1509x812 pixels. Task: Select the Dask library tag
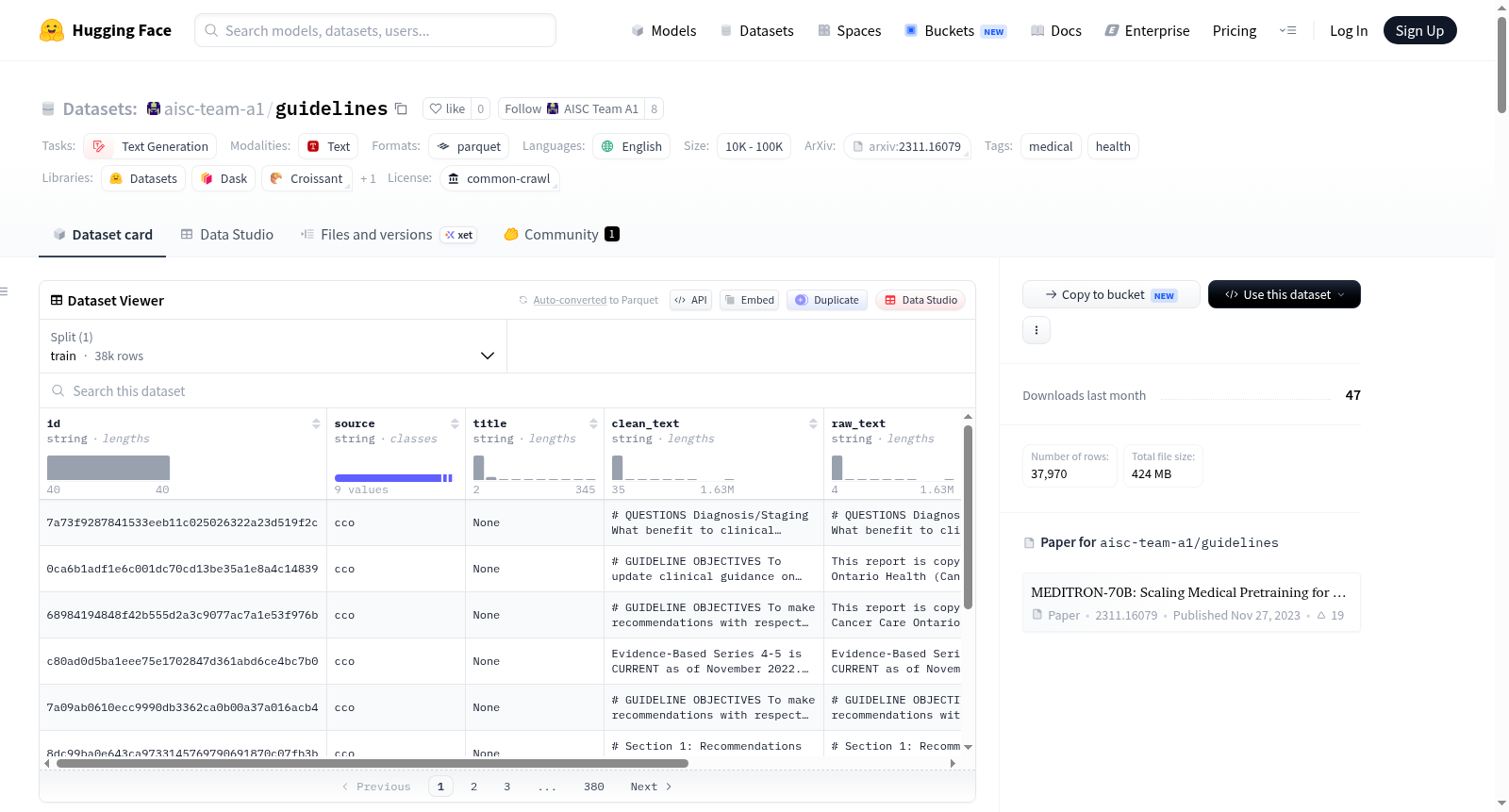pos(224,178)
